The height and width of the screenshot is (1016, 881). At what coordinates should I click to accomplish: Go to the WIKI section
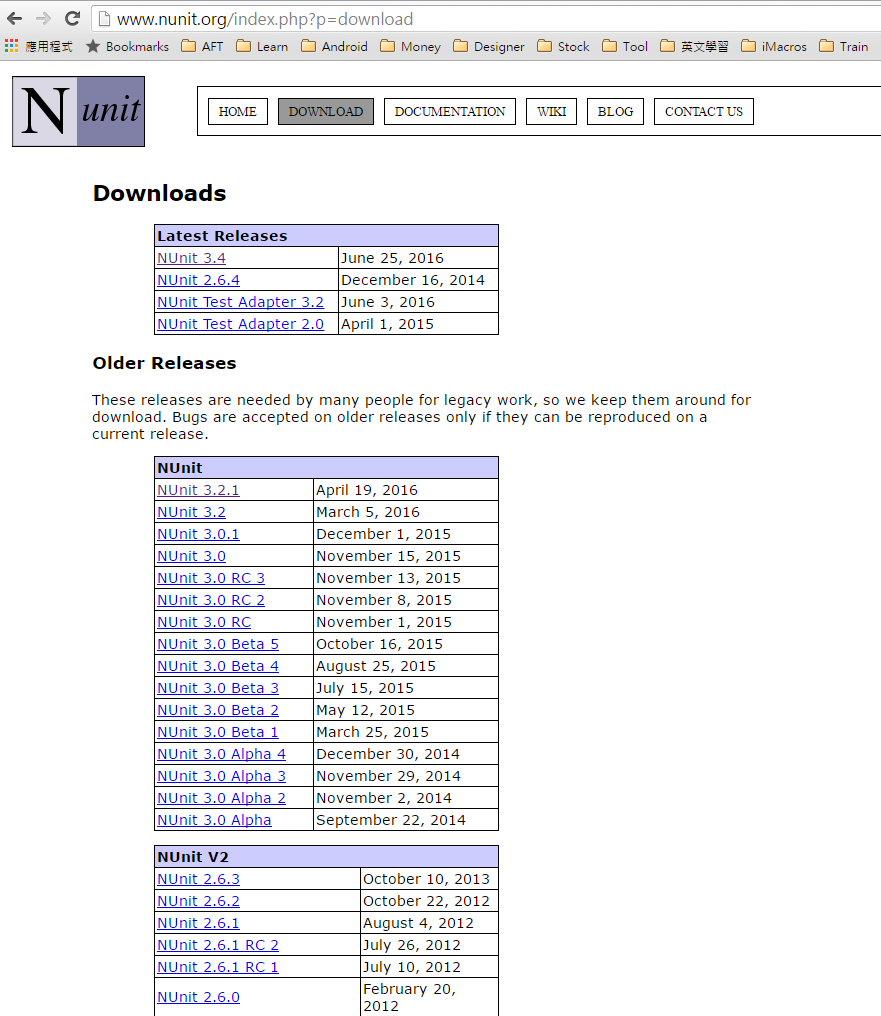551,111
